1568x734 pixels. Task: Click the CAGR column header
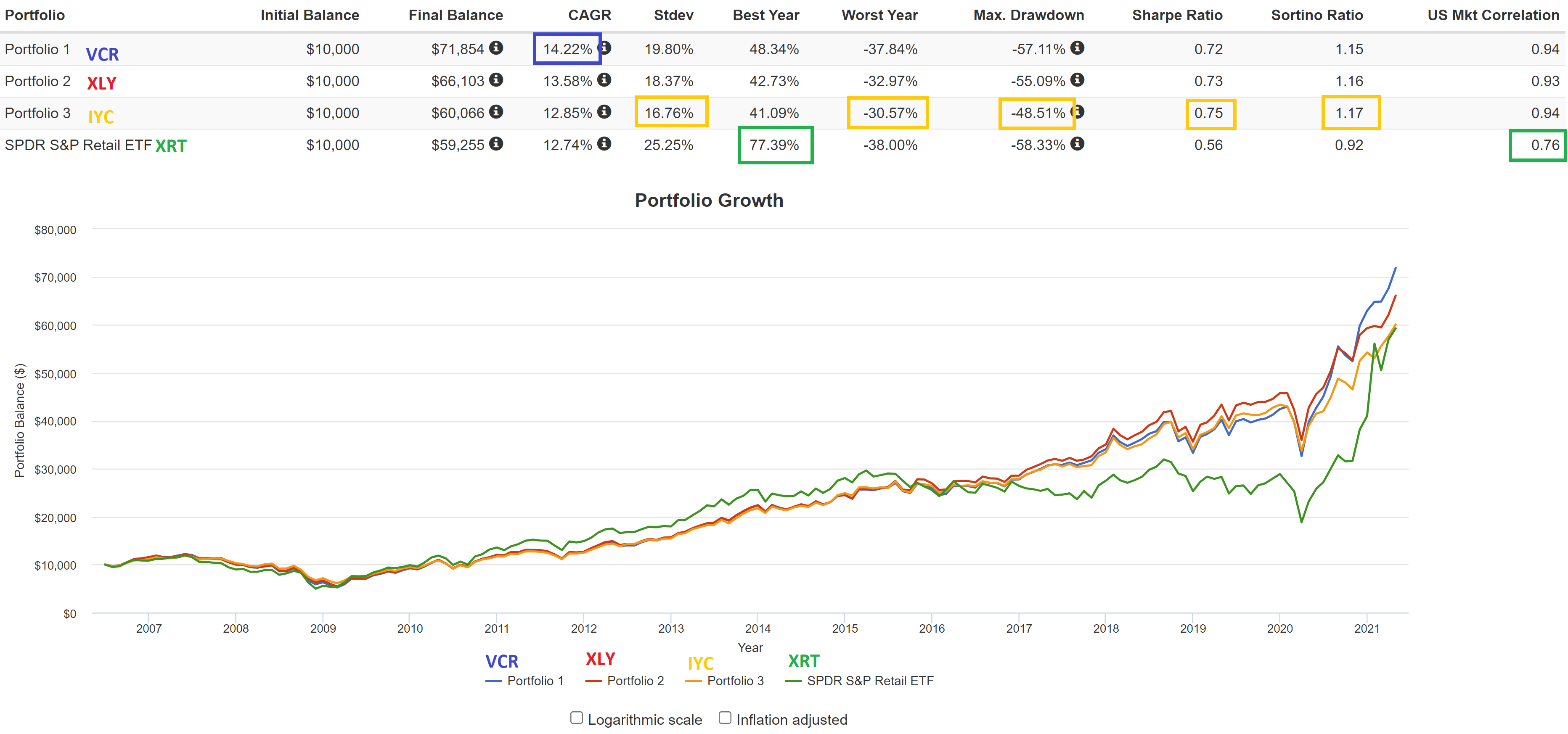click(x=589, y=15)
